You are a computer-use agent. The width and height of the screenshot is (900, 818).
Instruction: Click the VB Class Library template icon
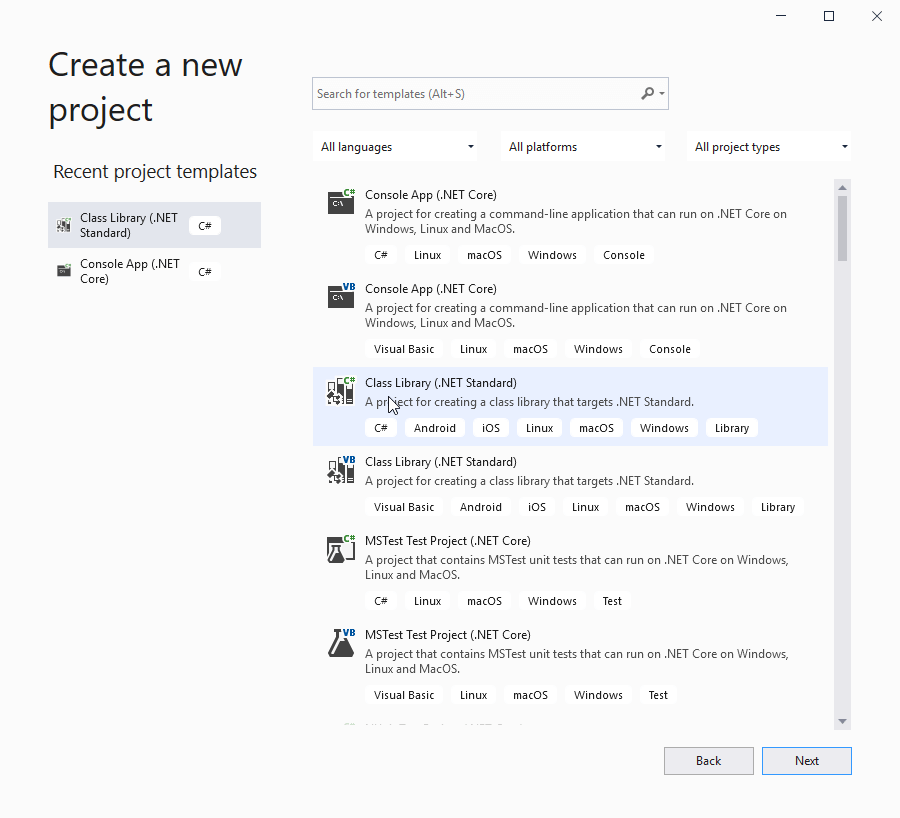point(341,470)
